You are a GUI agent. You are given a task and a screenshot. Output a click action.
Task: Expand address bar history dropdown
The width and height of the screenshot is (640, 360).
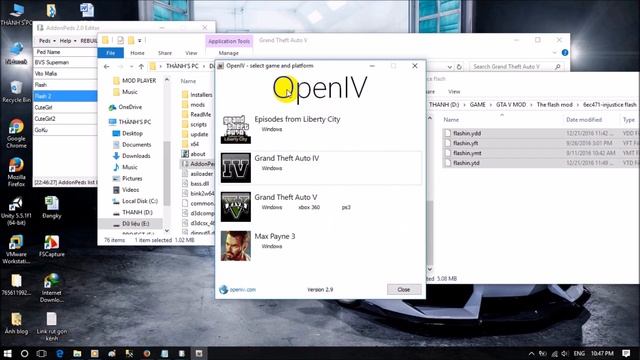[449, 67]
